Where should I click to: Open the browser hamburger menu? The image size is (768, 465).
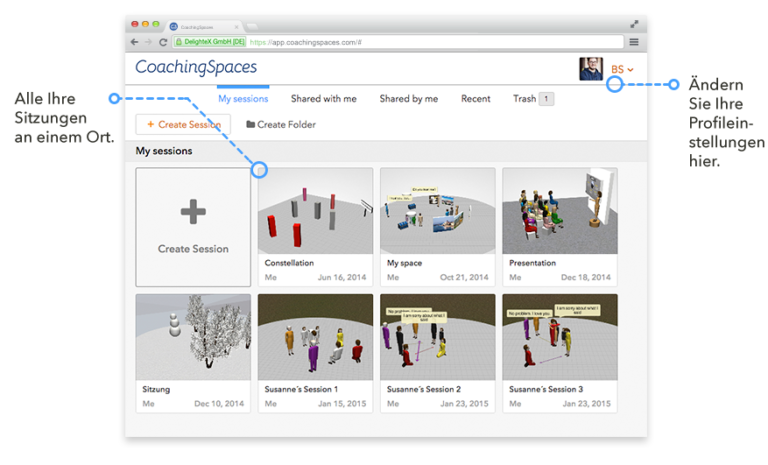634,42
